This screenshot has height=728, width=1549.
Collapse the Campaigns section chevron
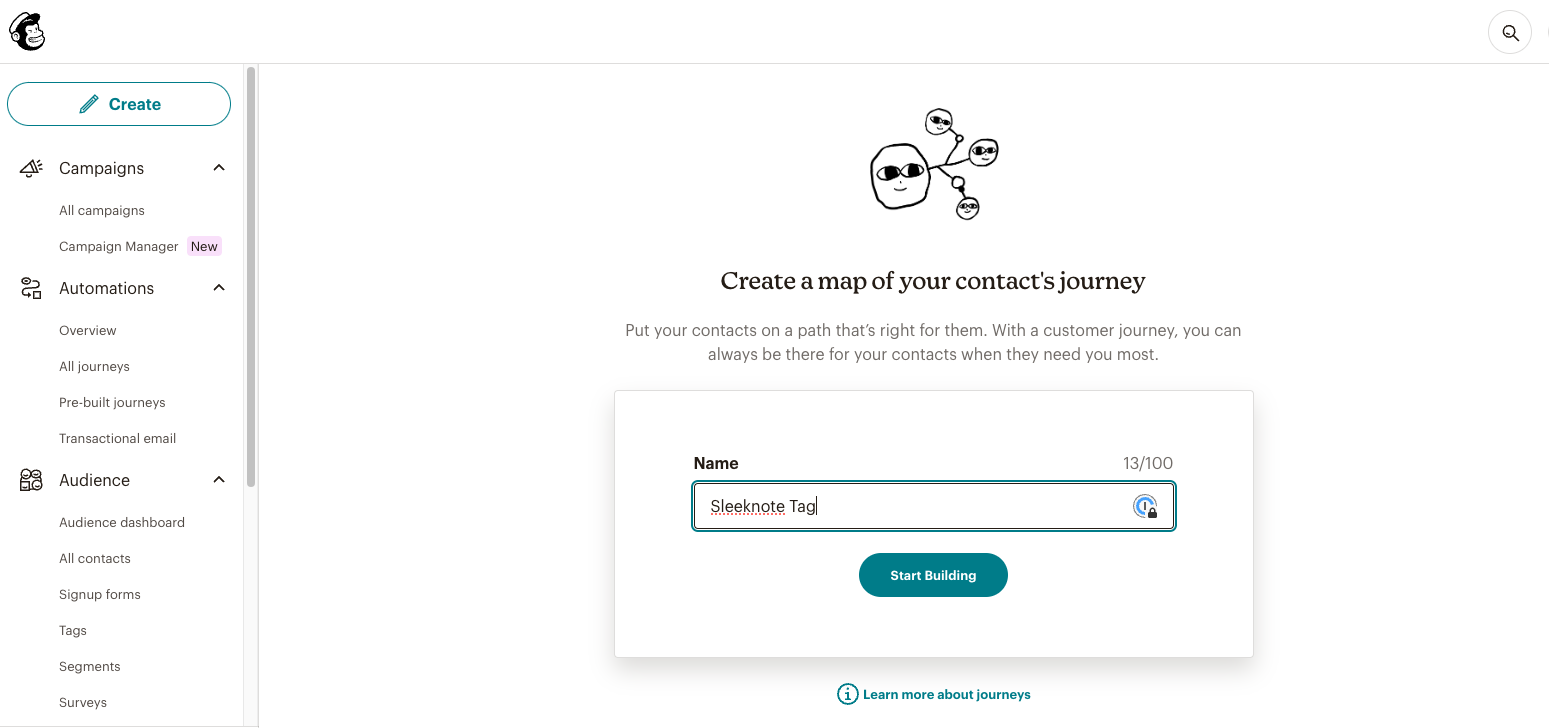(219, 168)
